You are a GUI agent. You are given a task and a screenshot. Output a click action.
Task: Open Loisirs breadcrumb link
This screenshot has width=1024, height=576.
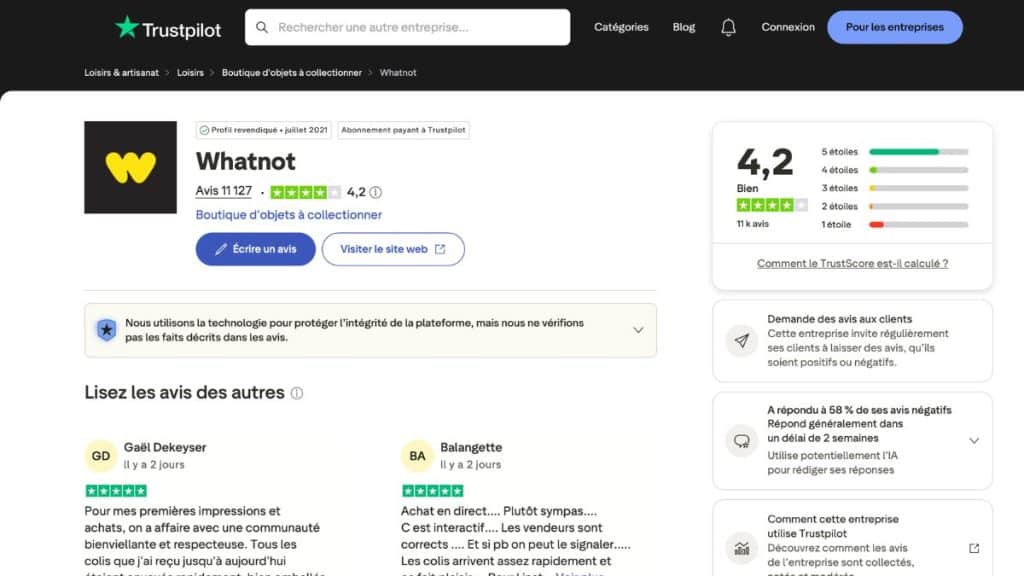click(190, 72)
